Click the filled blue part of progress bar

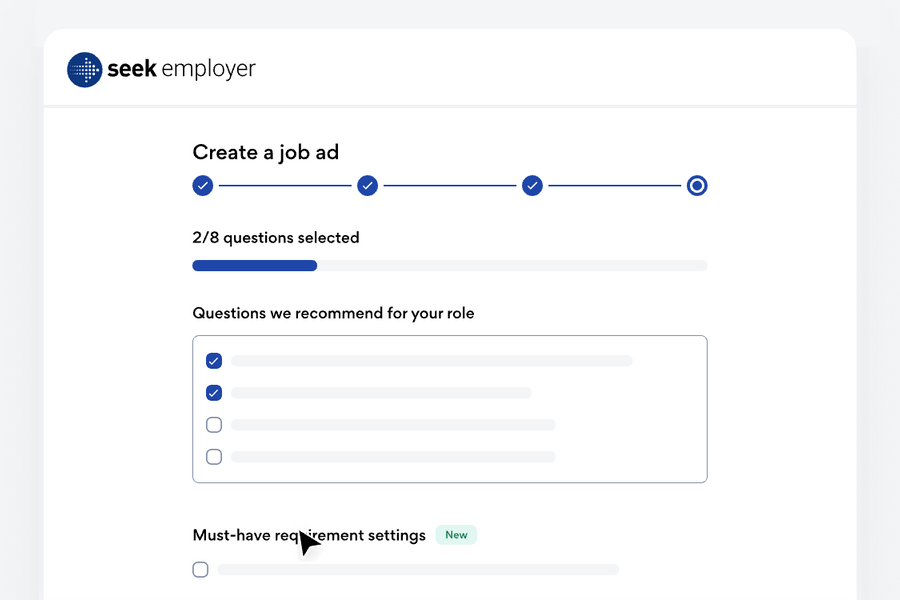coord(254,266)
